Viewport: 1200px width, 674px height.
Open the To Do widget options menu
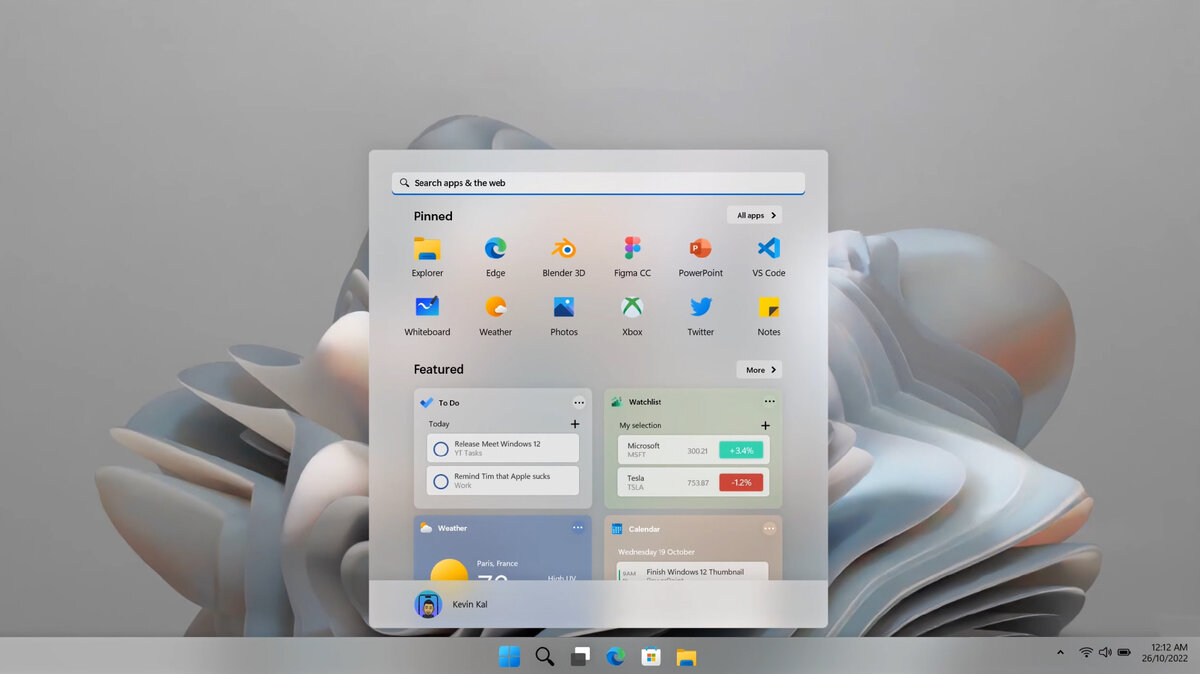click(x=579, y=402)
